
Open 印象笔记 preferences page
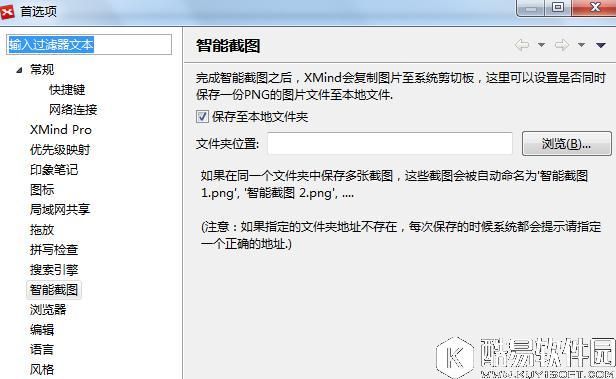(x=54, y=170)
